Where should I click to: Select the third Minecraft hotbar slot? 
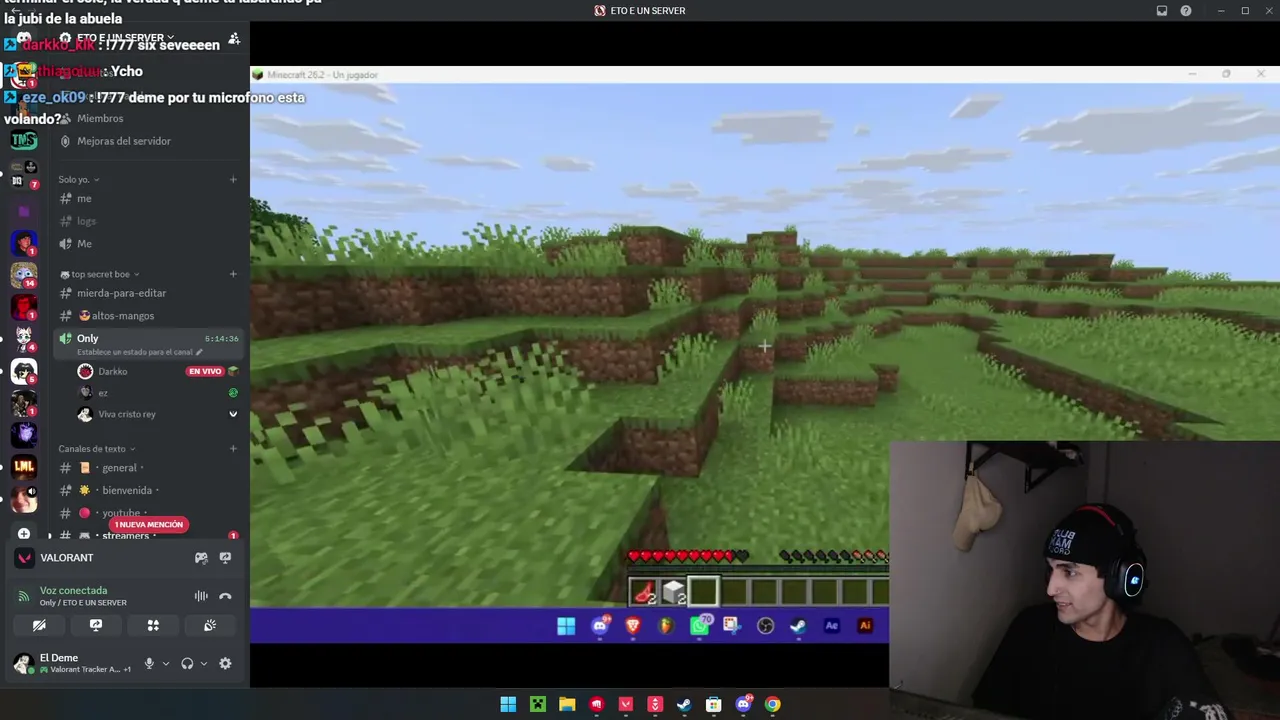[703, 592]
